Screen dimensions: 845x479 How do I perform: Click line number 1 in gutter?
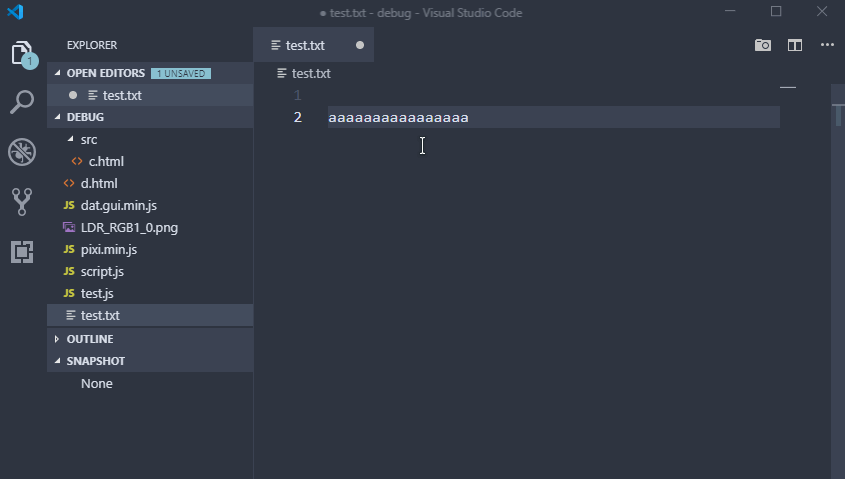[x=297, y=95]
